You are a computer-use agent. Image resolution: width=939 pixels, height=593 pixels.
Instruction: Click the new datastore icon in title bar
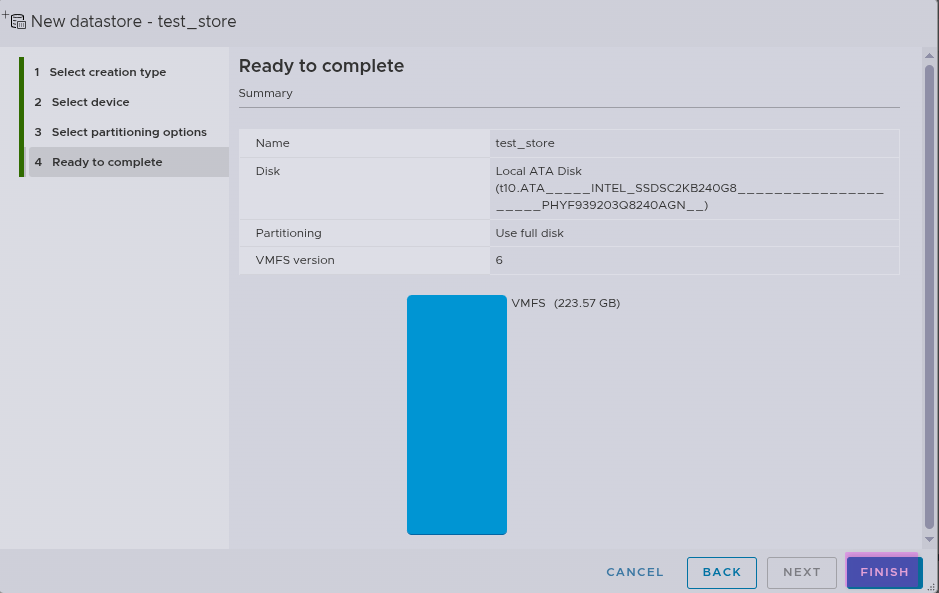[15, 20]
